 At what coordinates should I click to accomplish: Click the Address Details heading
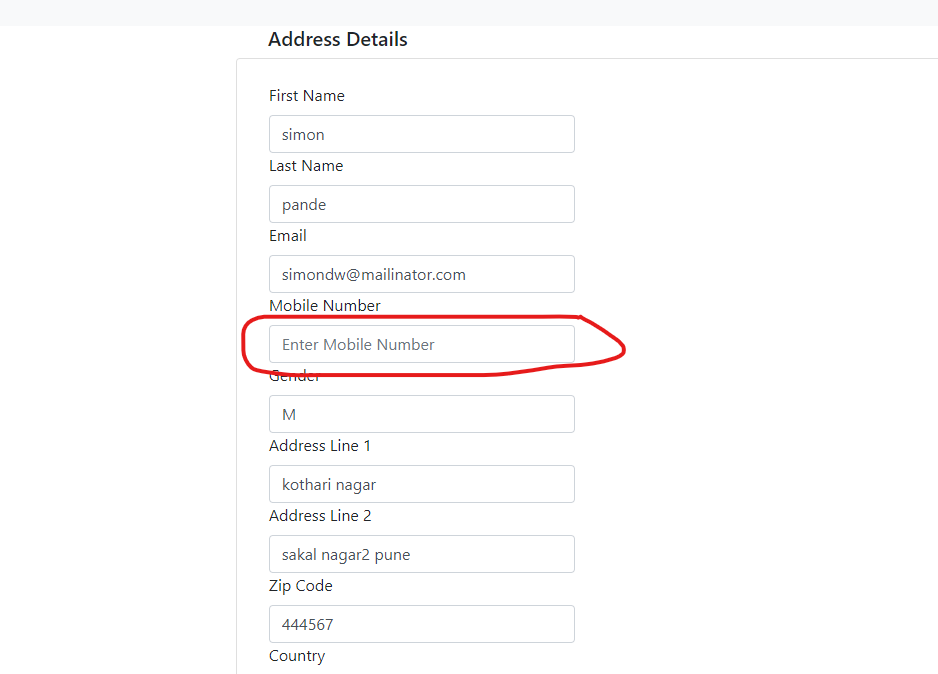(338, 39)
